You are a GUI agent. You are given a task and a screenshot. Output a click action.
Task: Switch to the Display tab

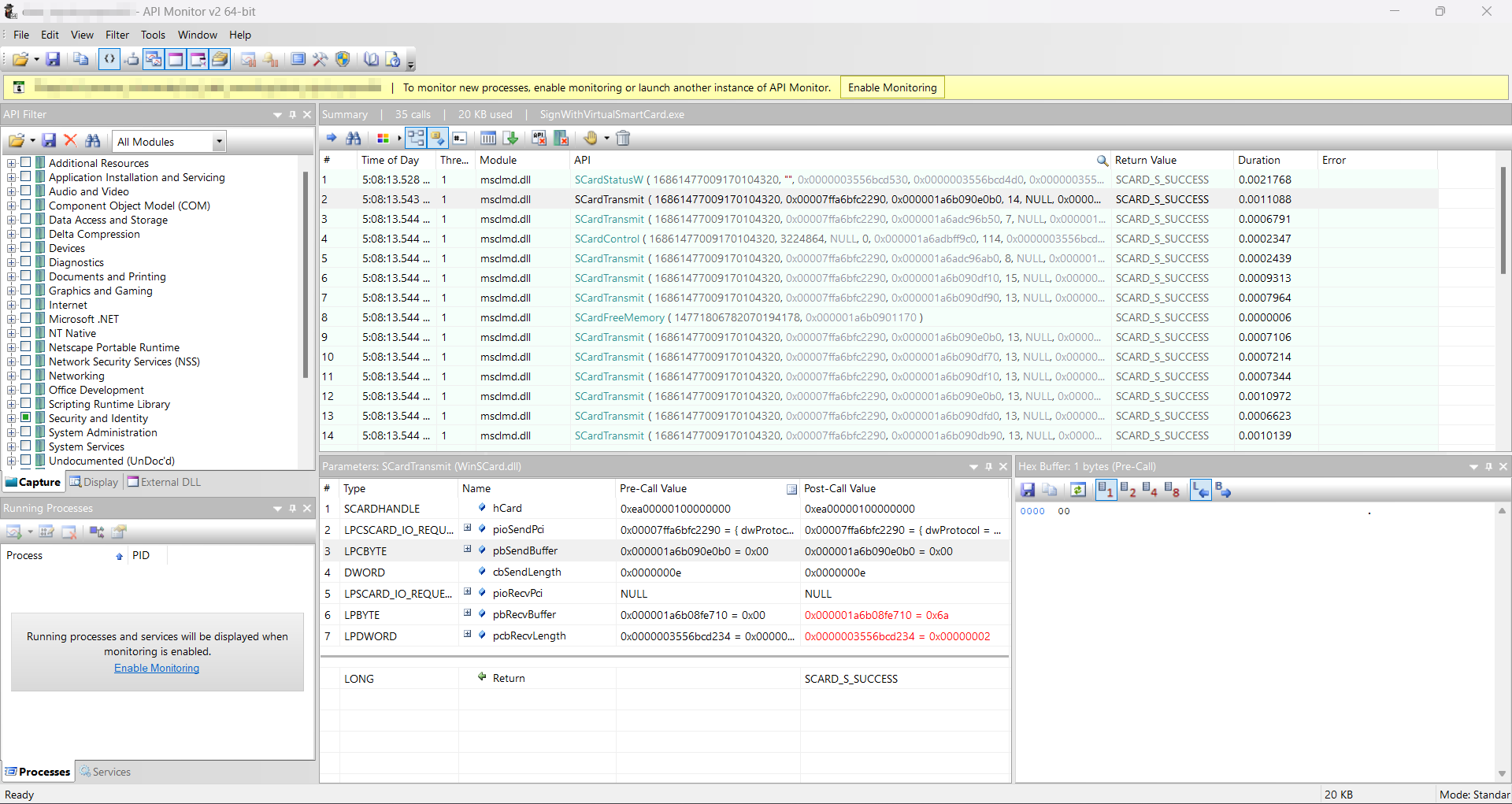[x=94, y=482]
